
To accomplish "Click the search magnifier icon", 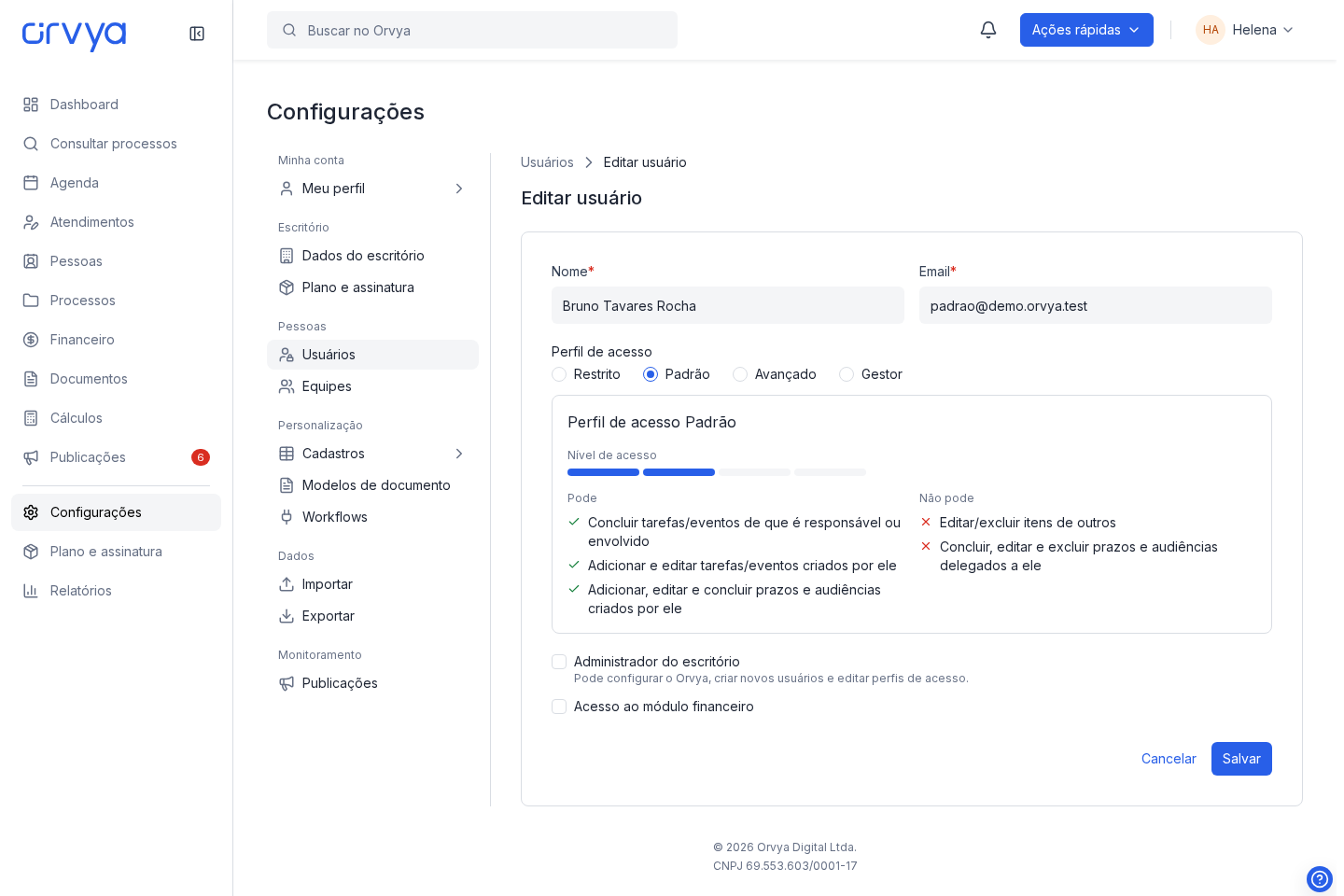I will 289,30.
